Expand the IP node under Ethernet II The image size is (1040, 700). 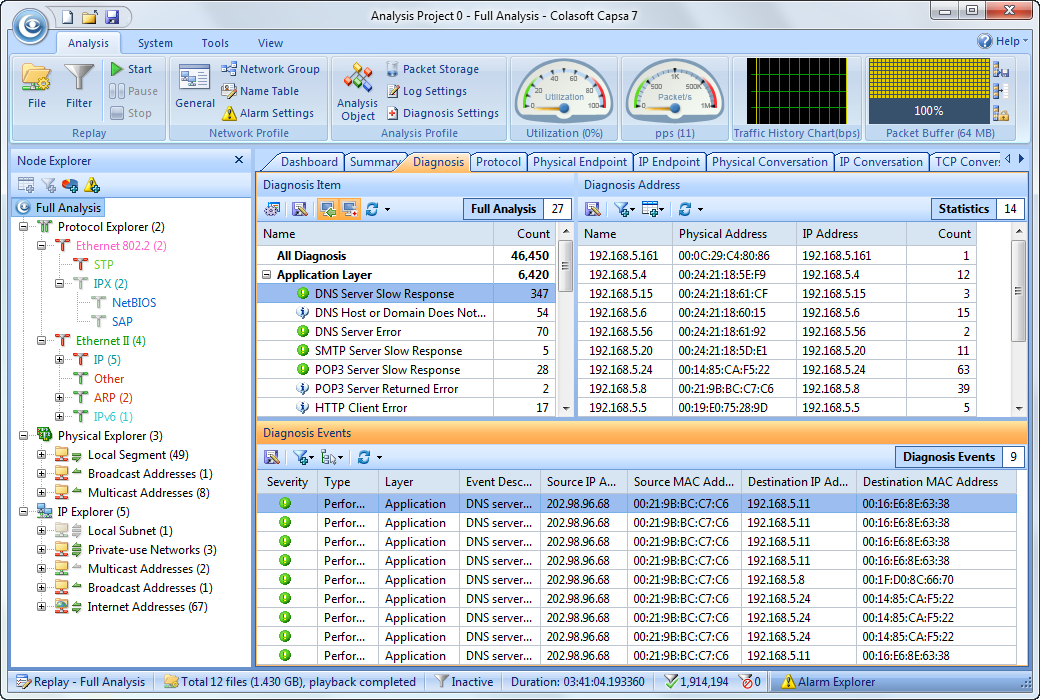coord(60,359)
